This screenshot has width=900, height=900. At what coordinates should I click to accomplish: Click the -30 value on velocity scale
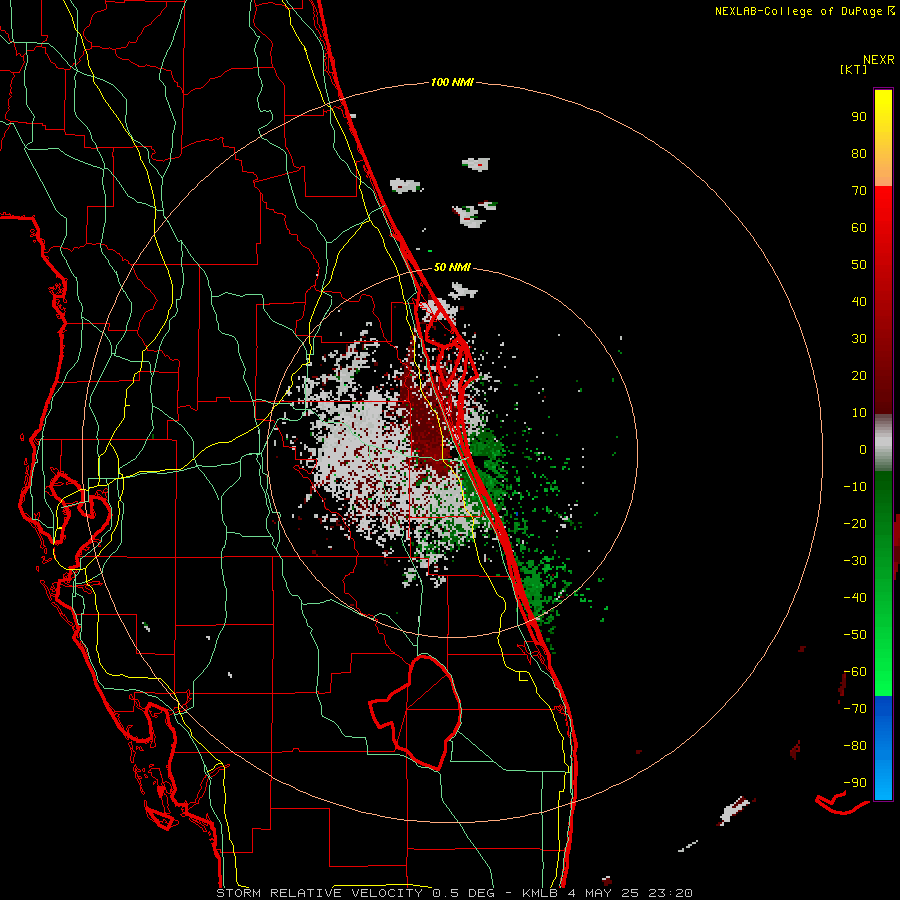pyautogui.click(x=855, y=561)
